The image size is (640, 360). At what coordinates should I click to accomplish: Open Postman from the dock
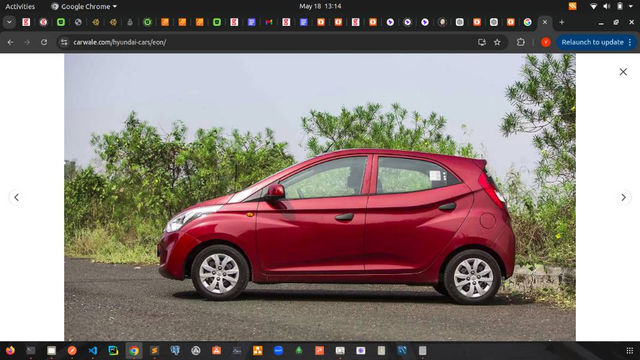click(72, 351)
